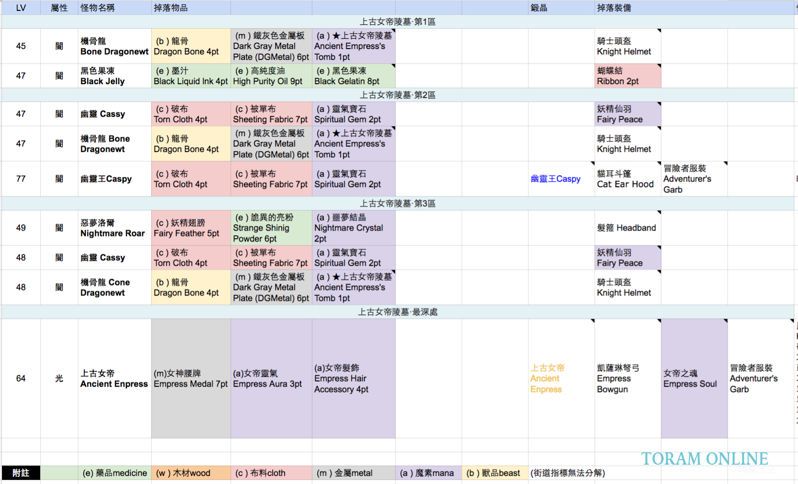The height and width of the screenshot is (484, 798).
Task: Select the (e) 藥品medicine legend cell
Action: pyautogui.click(x=115, y=473)
